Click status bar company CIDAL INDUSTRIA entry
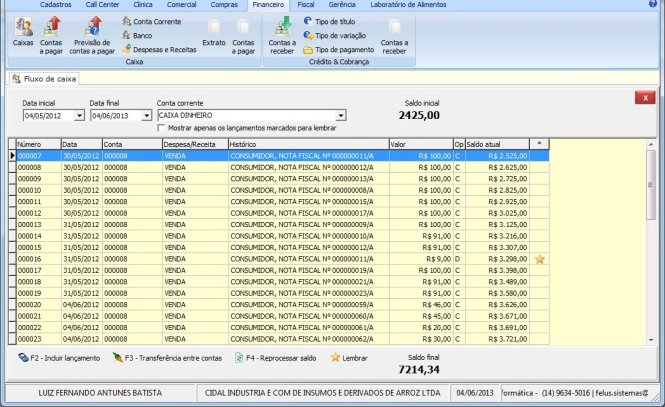The width and height of the screenshot is (665, 407). 322,393
